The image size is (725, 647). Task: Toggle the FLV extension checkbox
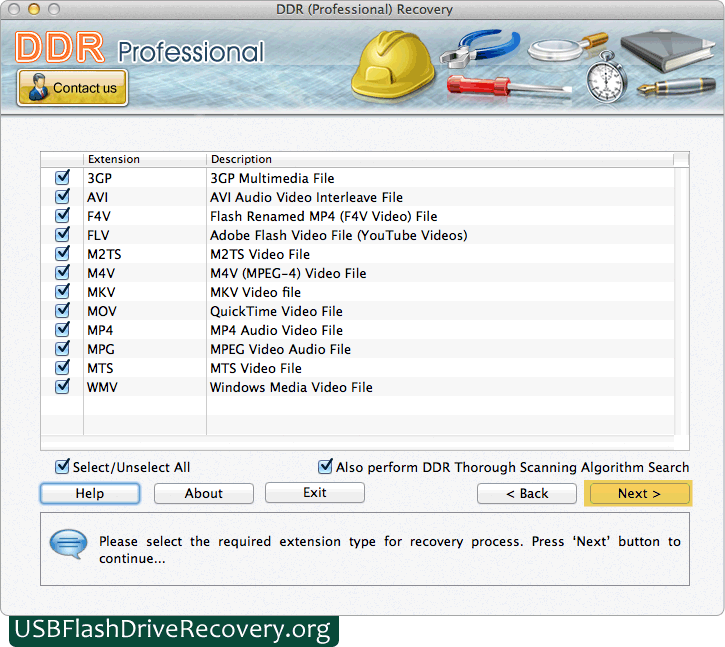pyautogui.click(x=62, y=234)
